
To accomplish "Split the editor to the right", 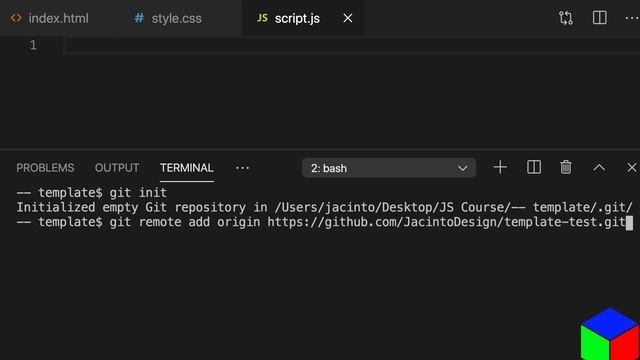I will (600, 18).
